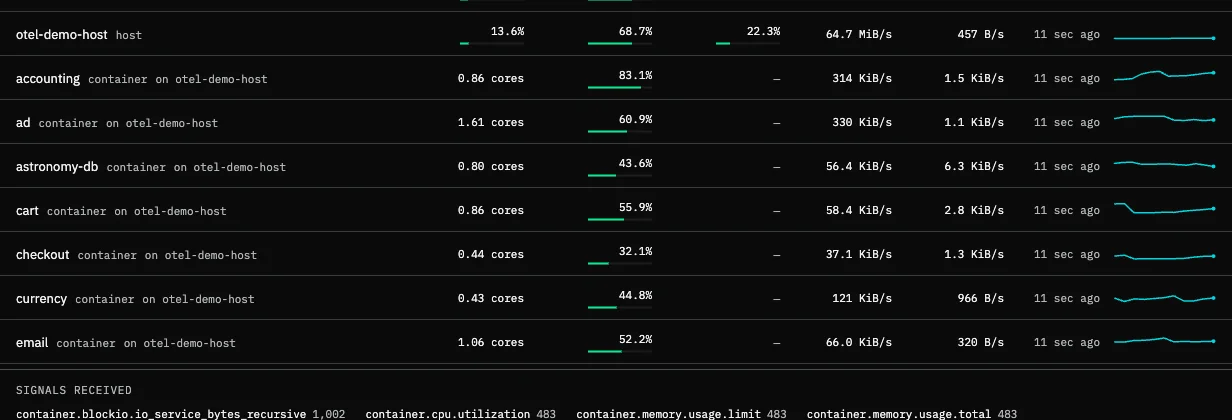Screen dimensions: 1232x420
Task: Click the "host" type label beside otel-demo-host
Action: (129, 35)
